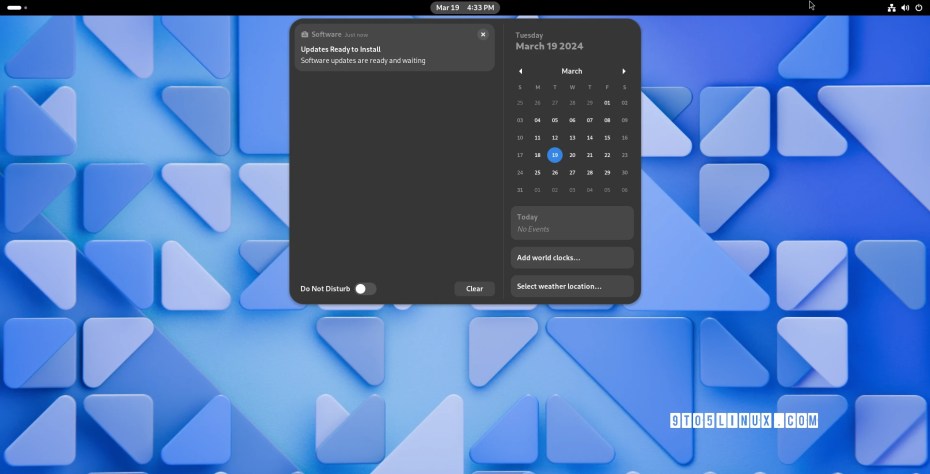Select March 25 in the calendar
The image size is (930, 474).
[x=537, y=173]
